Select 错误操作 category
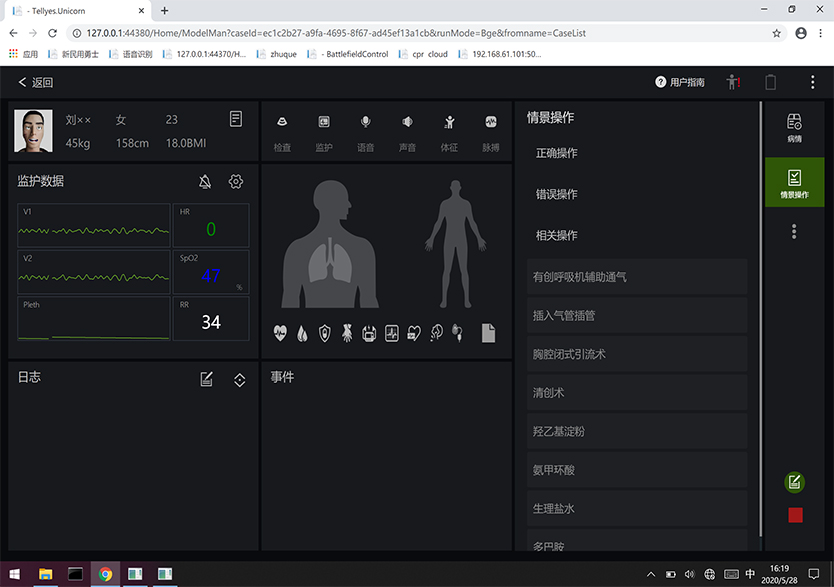Image resolution: width=834 pixels, height=587 pixels. tap(556, 194)
